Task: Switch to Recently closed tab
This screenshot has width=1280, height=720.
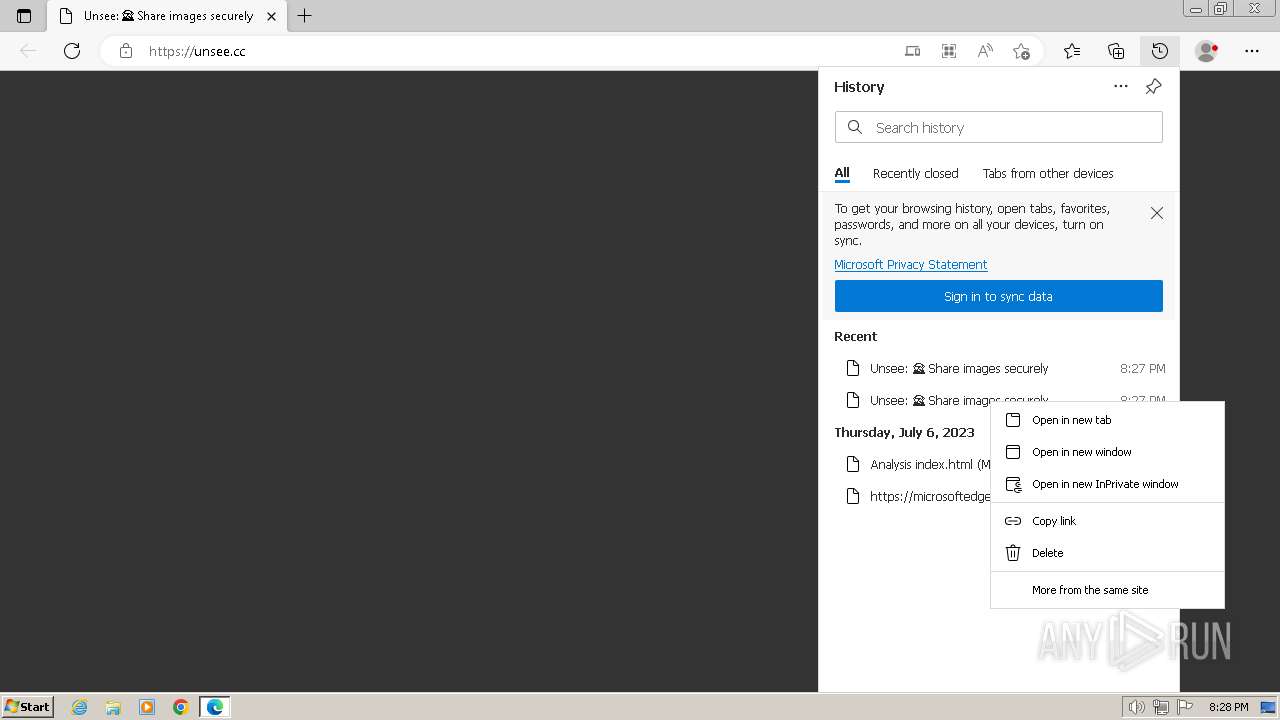Action: click(x=915, y=173)
